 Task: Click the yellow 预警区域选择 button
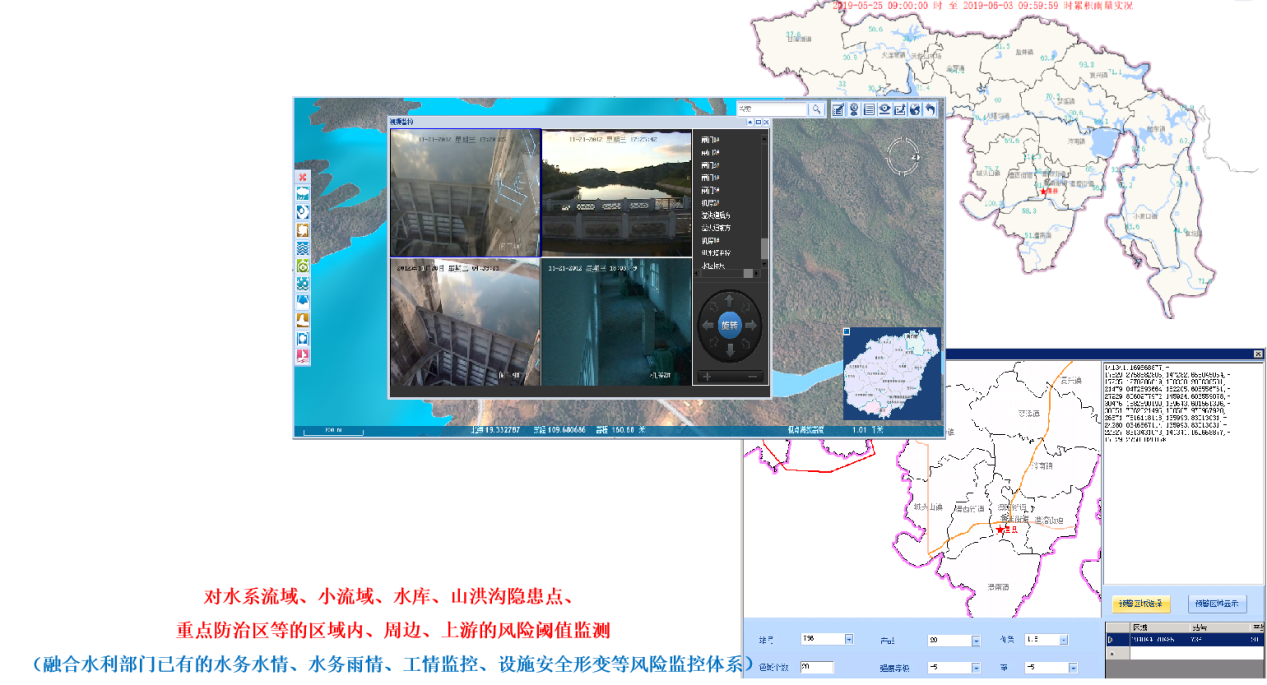1142,604
